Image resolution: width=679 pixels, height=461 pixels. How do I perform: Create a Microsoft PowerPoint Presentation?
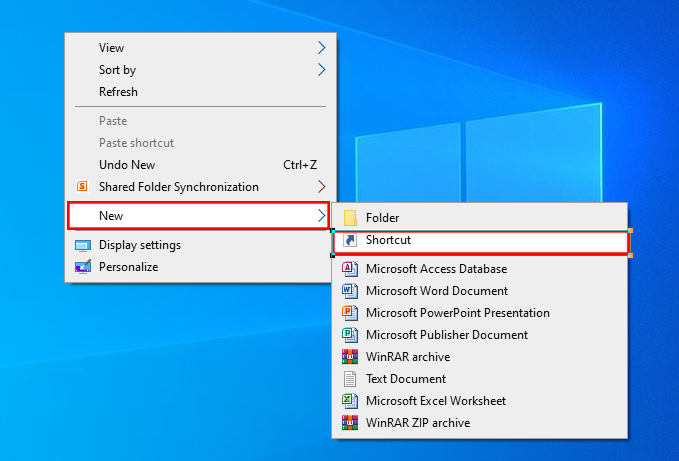click(480, 313)
